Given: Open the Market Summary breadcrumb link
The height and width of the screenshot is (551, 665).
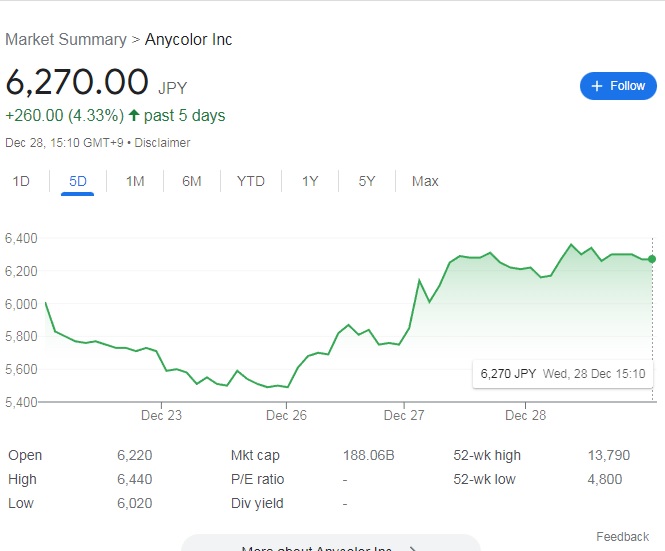Looking at the screenshot, I should [66, 40].
